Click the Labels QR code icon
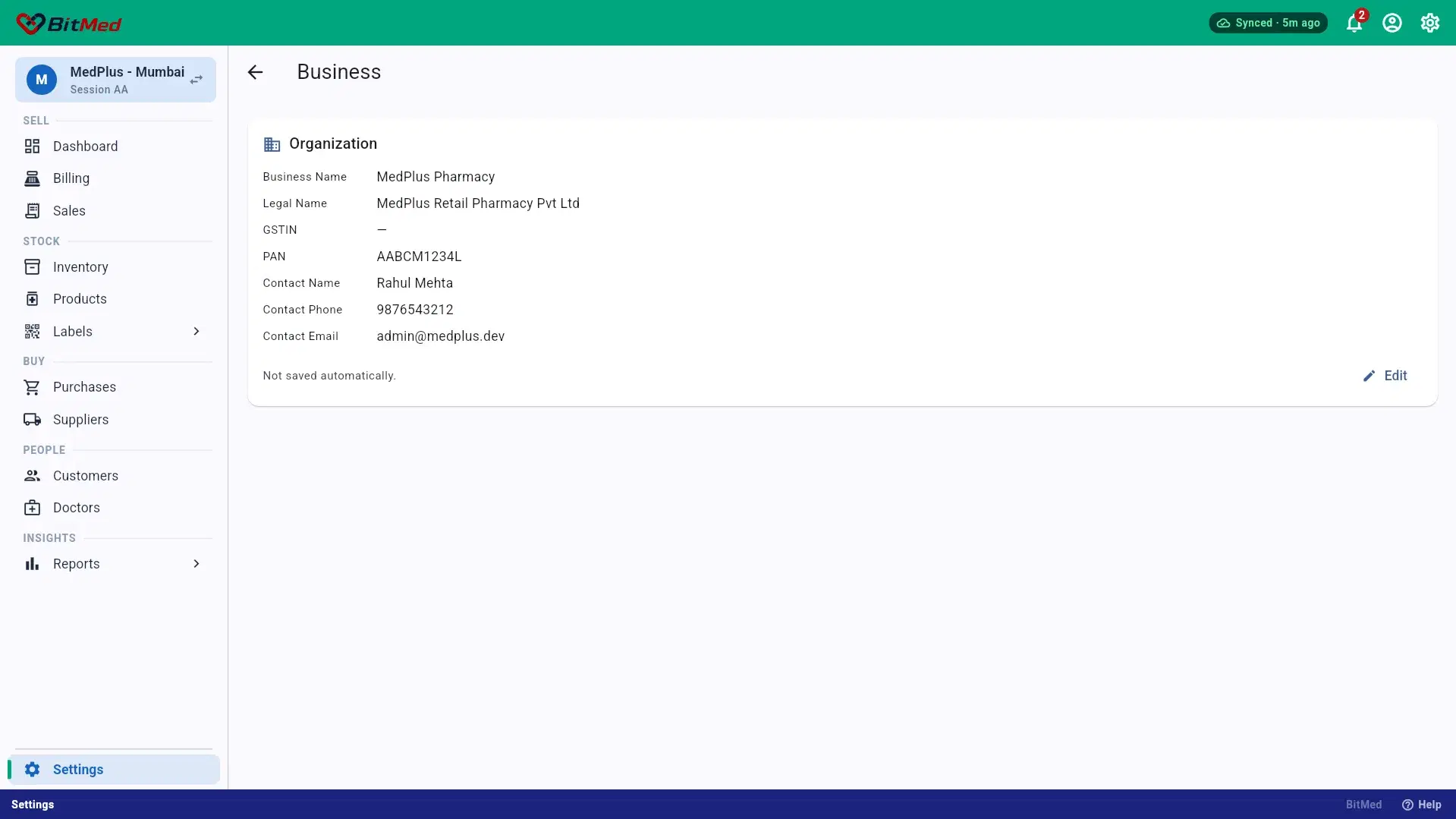 tap(32, 332)
